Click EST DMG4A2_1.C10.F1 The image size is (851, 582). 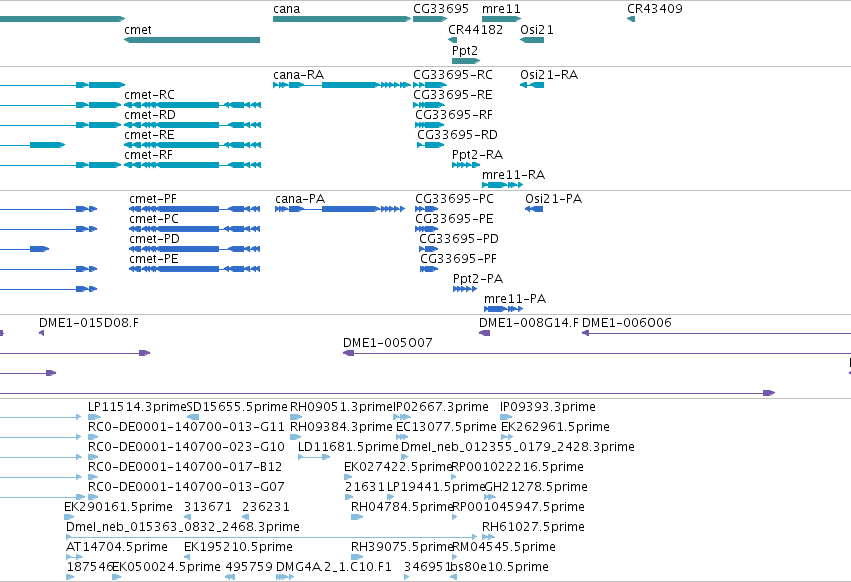333,567
